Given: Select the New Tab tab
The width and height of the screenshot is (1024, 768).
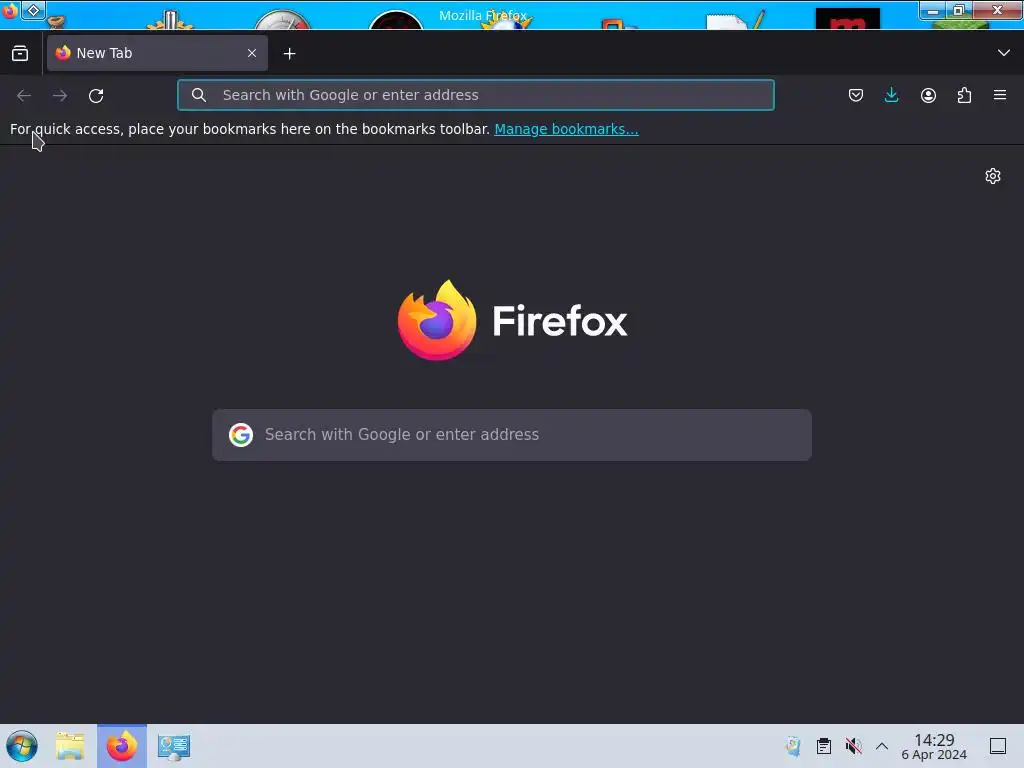Looking at the screenshot, I should (157, 53).
